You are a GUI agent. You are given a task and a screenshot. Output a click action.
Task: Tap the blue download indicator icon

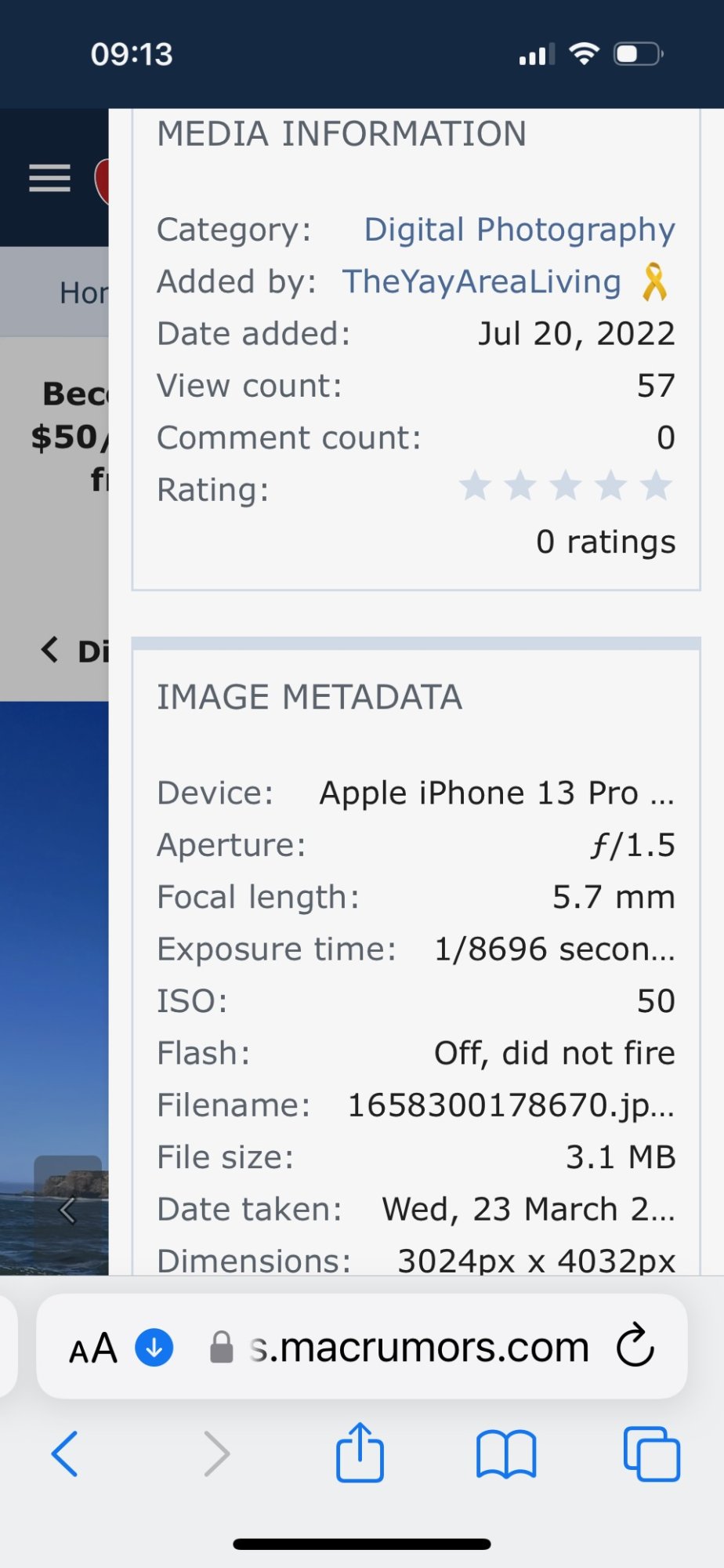[154, 1347]
